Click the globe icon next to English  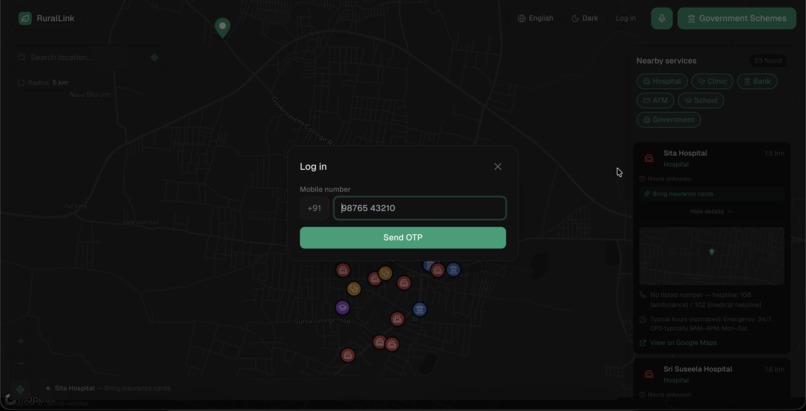(522, 18)
